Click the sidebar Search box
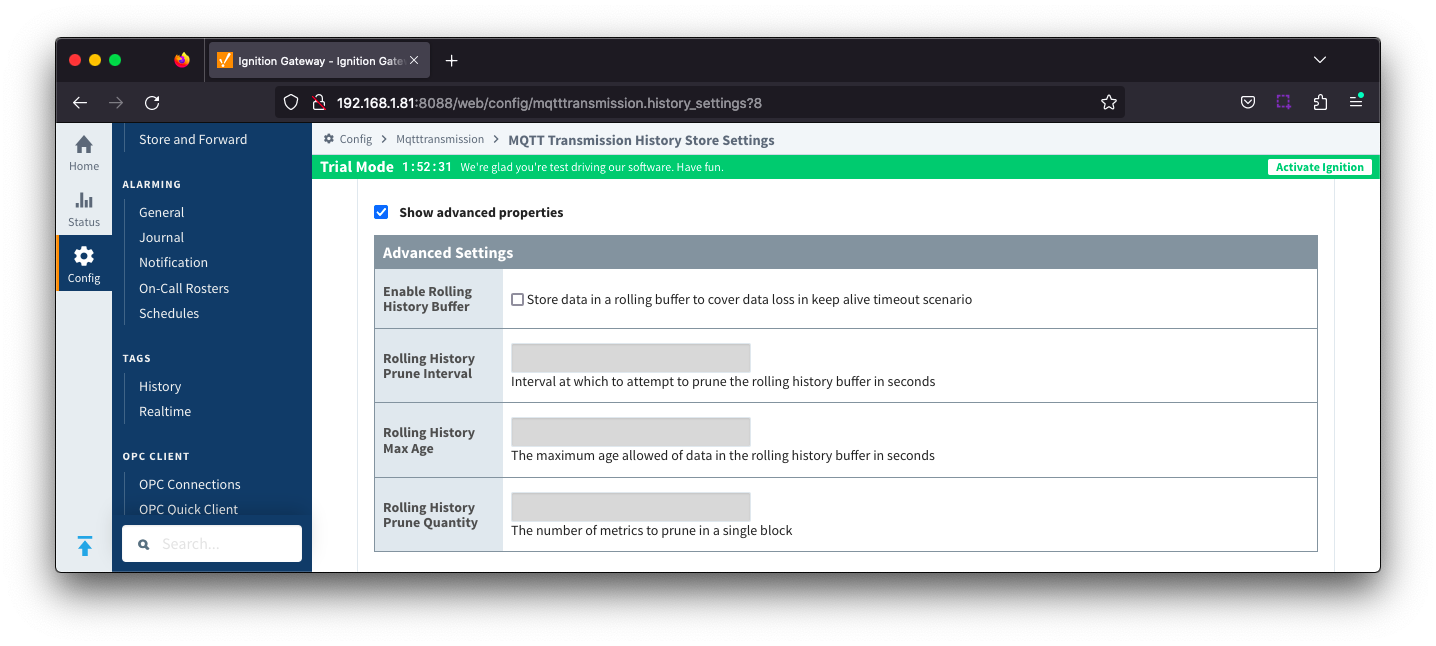This screenshot has height=646, width=1436. click(212, 544)
